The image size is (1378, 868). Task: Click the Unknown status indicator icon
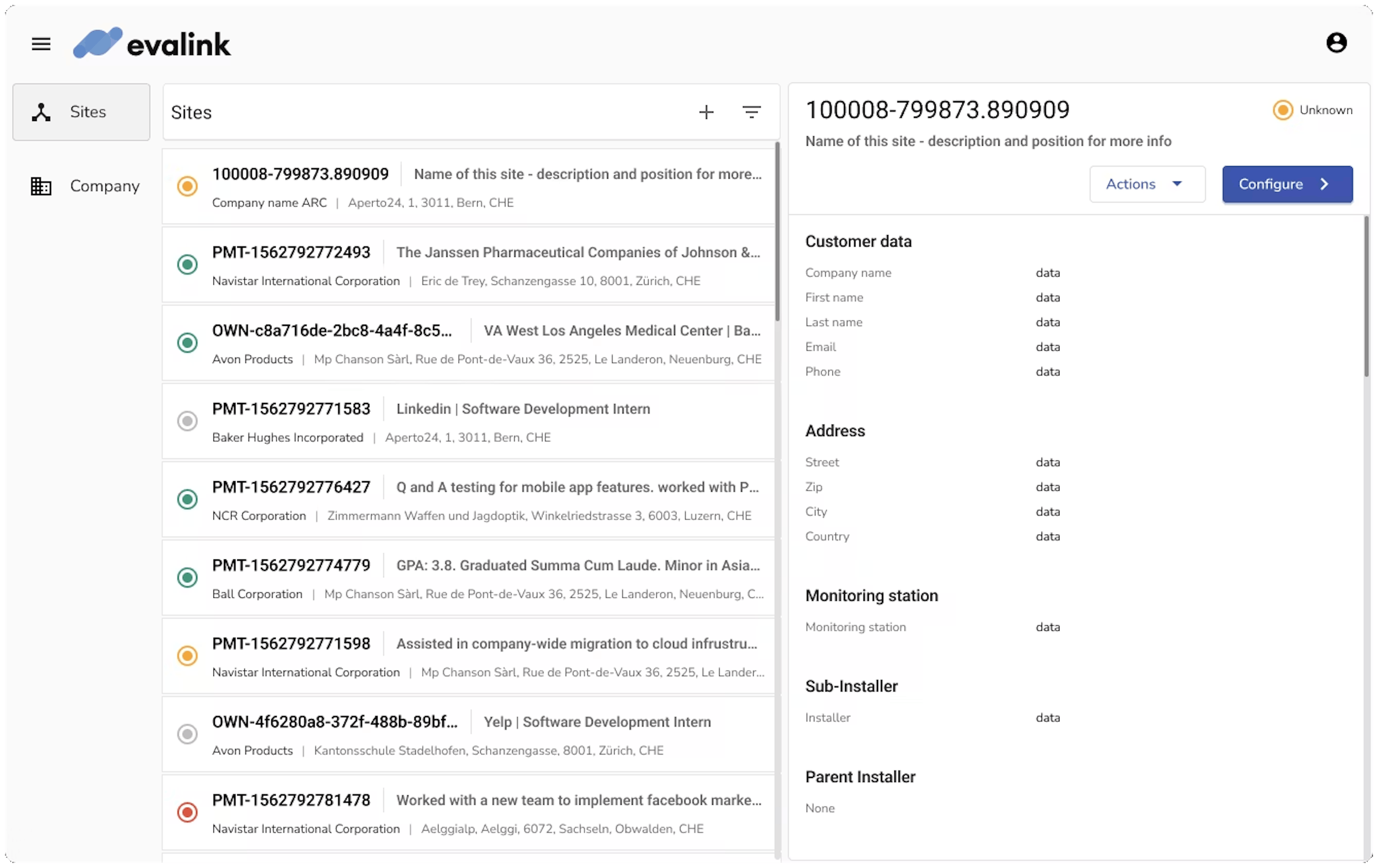point(1283,110)
